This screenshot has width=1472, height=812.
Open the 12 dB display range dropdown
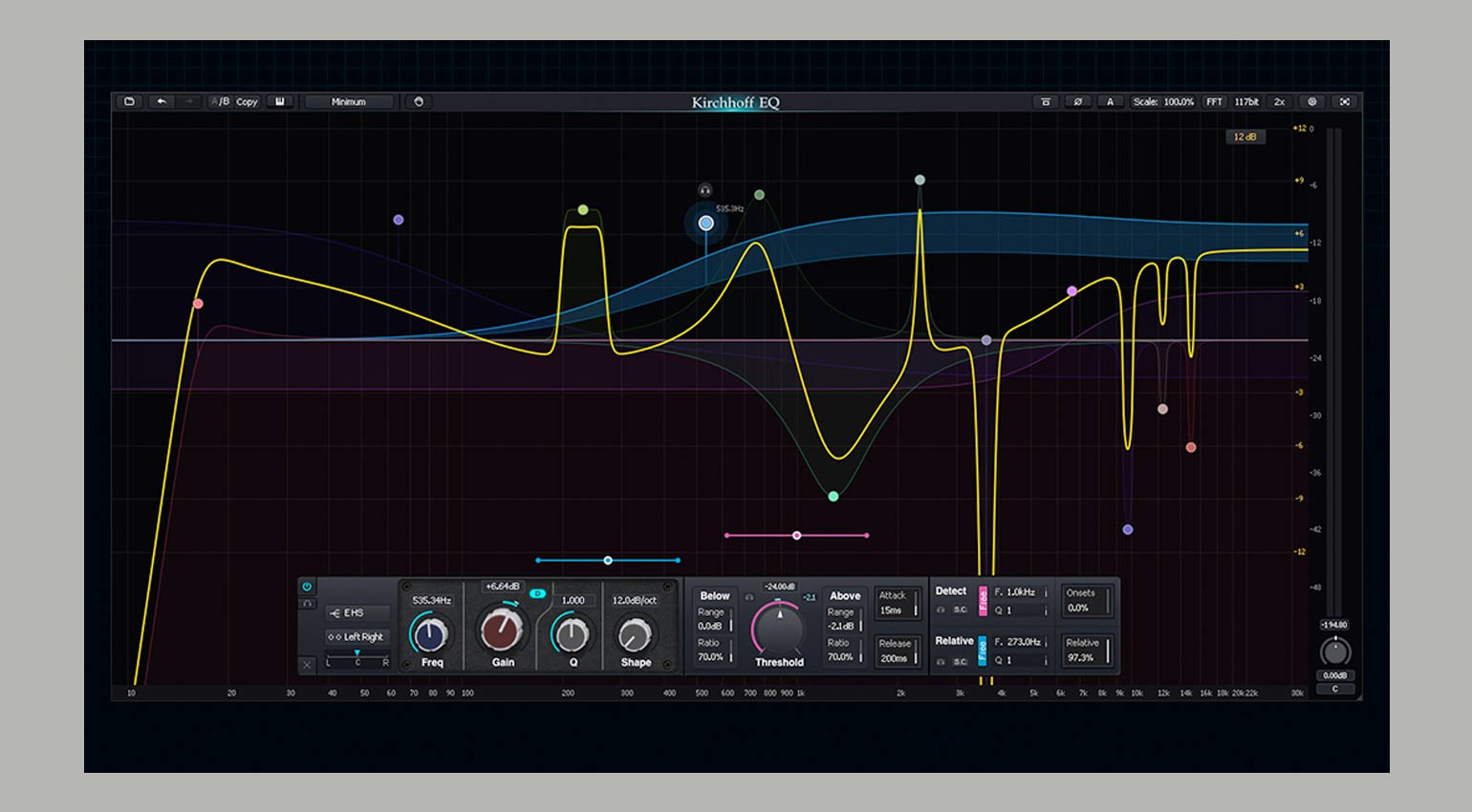(1245, 137)
